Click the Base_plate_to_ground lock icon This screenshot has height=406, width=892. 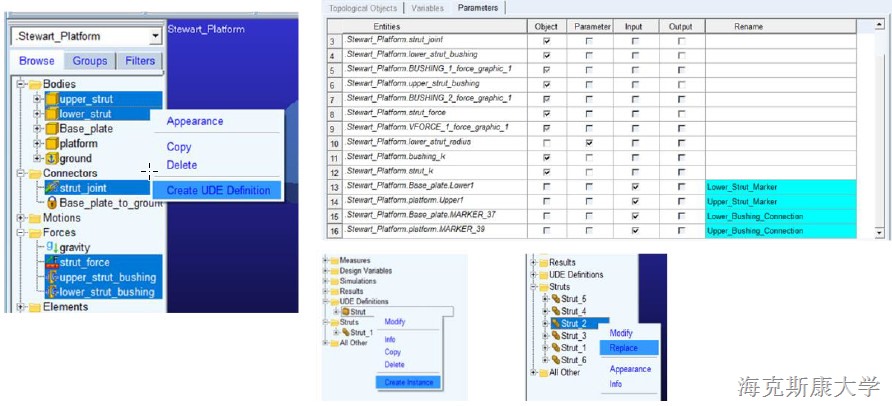coord(52,203)
